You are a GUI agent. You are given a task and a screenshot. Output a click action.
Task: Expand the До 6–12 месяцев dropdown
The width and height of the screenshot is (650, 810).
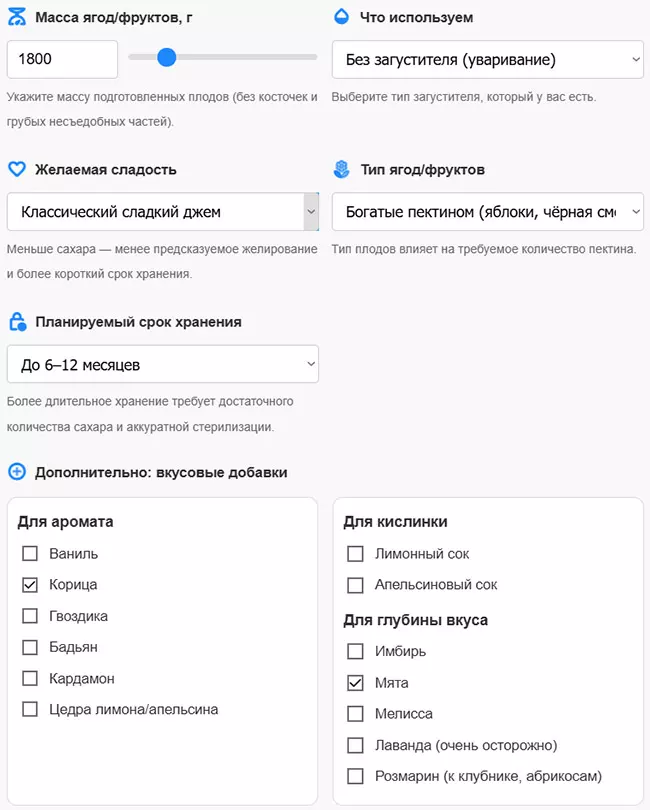coord(163,363)
